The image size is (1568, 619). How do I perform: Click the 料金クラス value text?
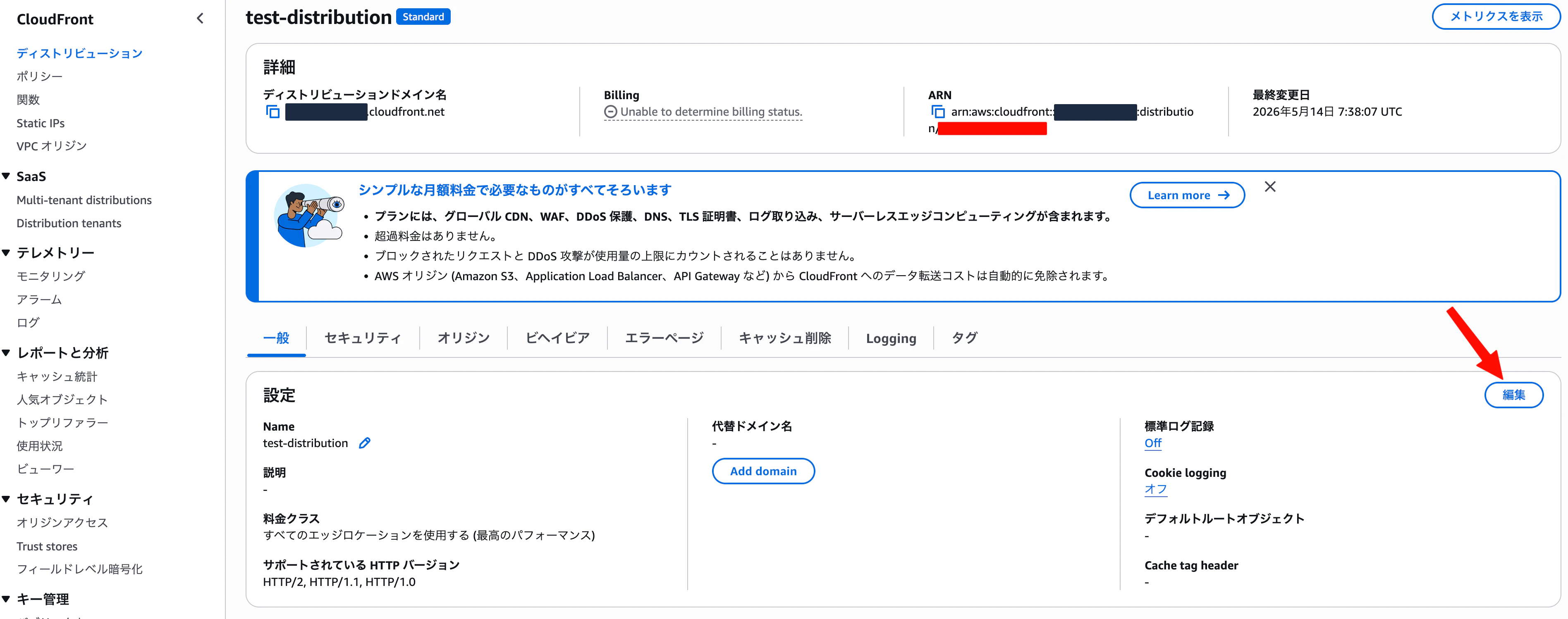428,536
